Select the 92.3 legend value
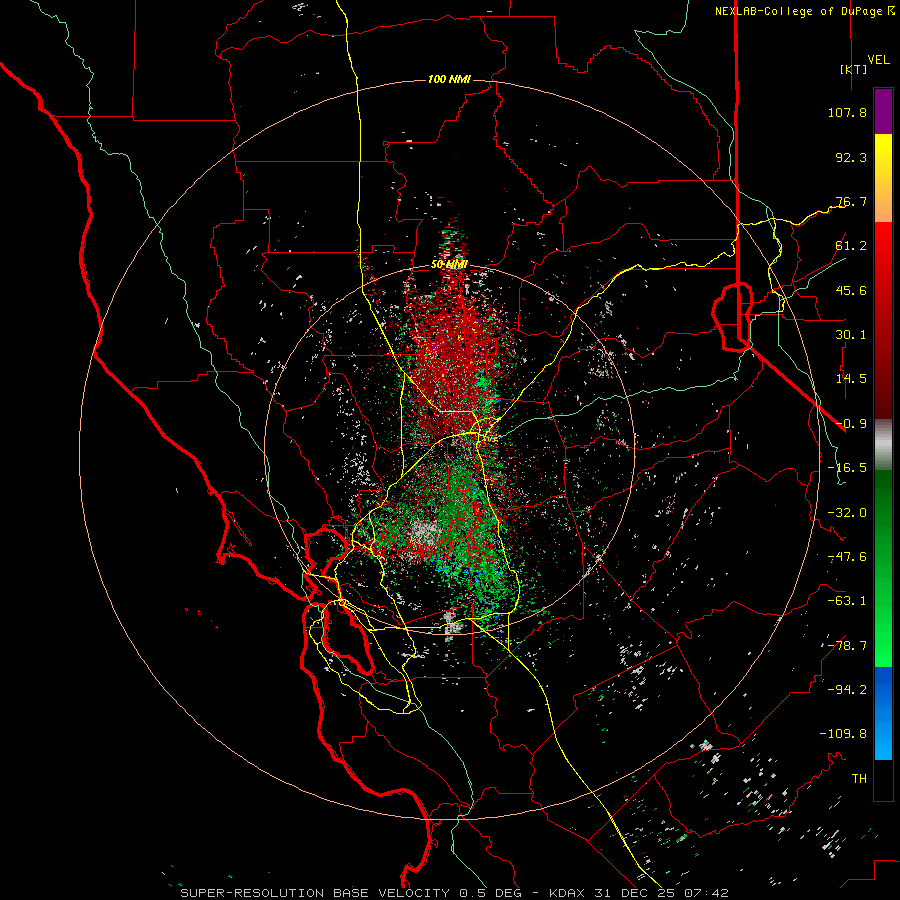The height and width of the screenshot is (900, 900). pyautogui.click(x=851, y=157)
